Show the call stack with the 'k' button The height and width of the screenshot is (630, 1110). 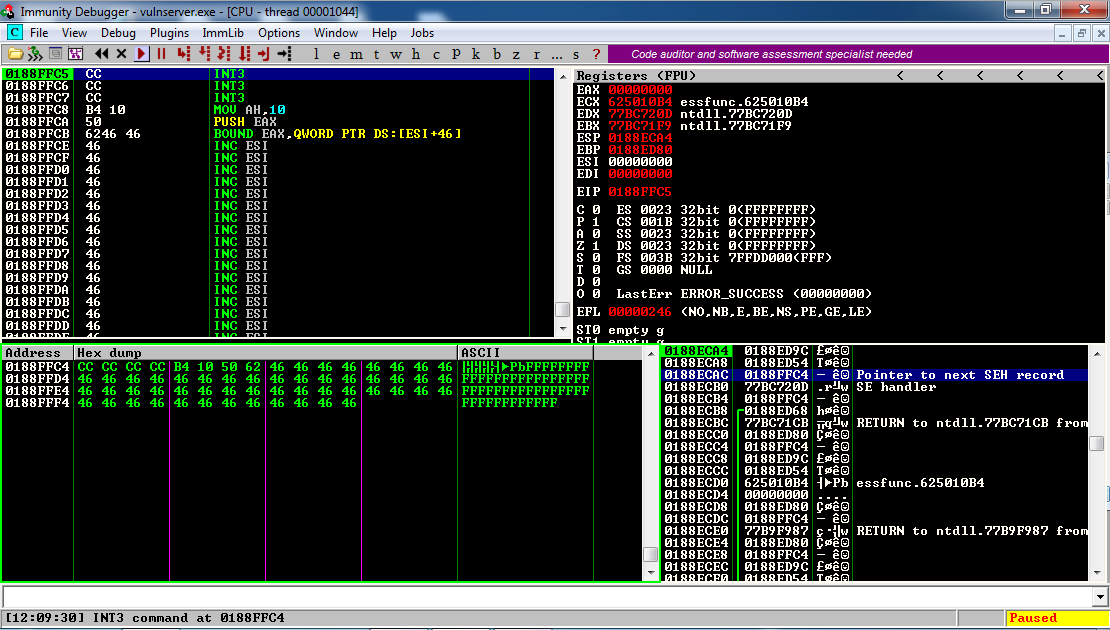476,54
